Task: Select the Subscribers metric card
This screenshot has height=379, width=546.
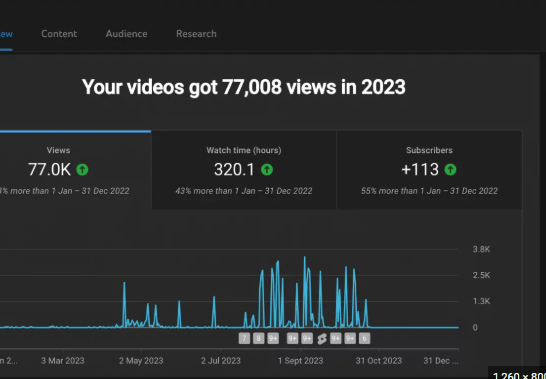Action: [429, 170]
